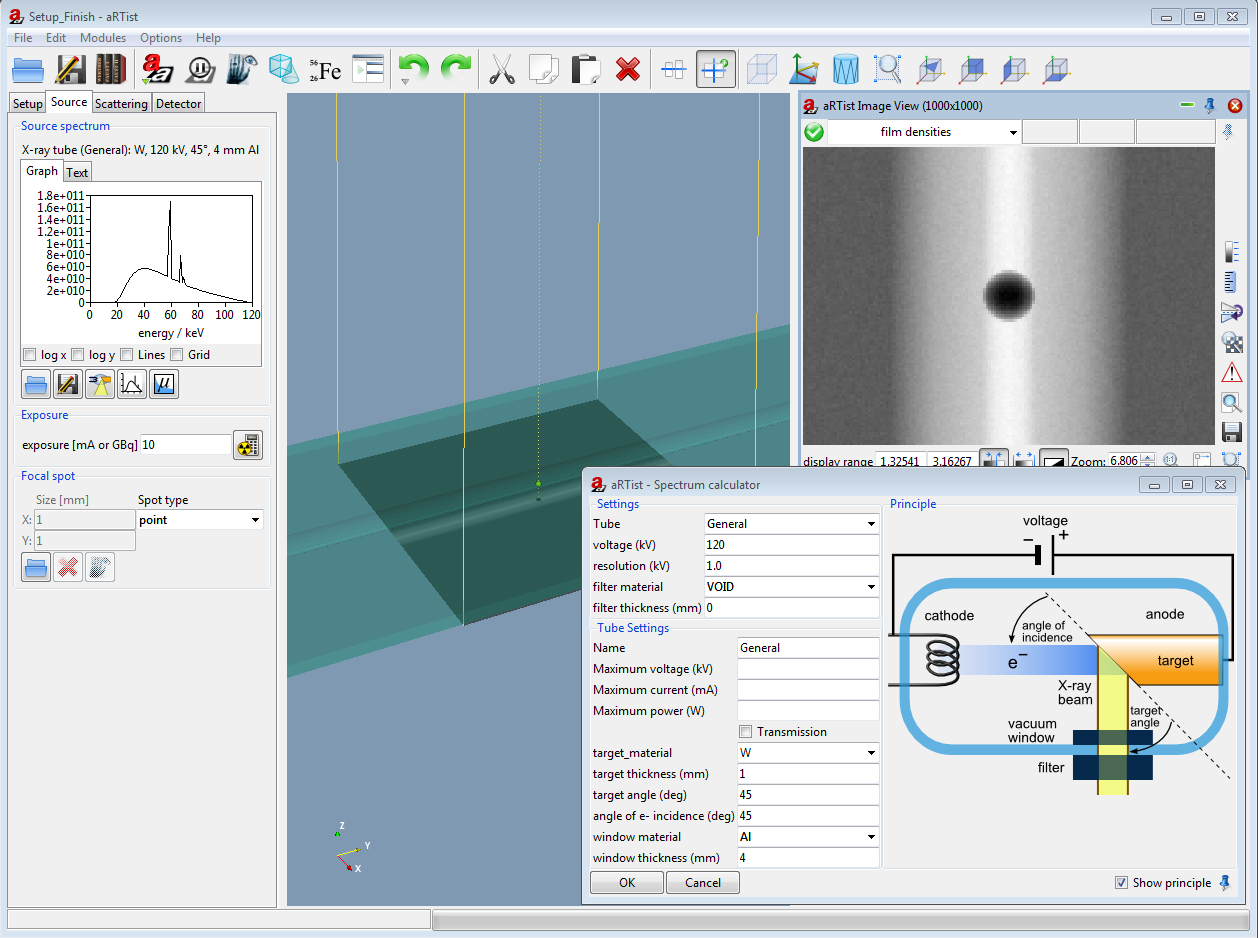Open a project with the main toolbar folder icon
1258x938 pixels.
(x=28, y=70)
